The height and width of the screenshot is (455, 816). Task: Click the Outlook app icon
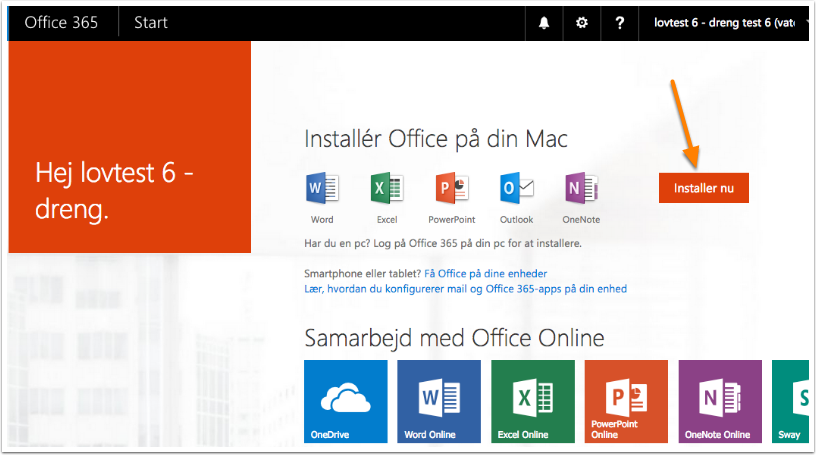click(516, 188)
